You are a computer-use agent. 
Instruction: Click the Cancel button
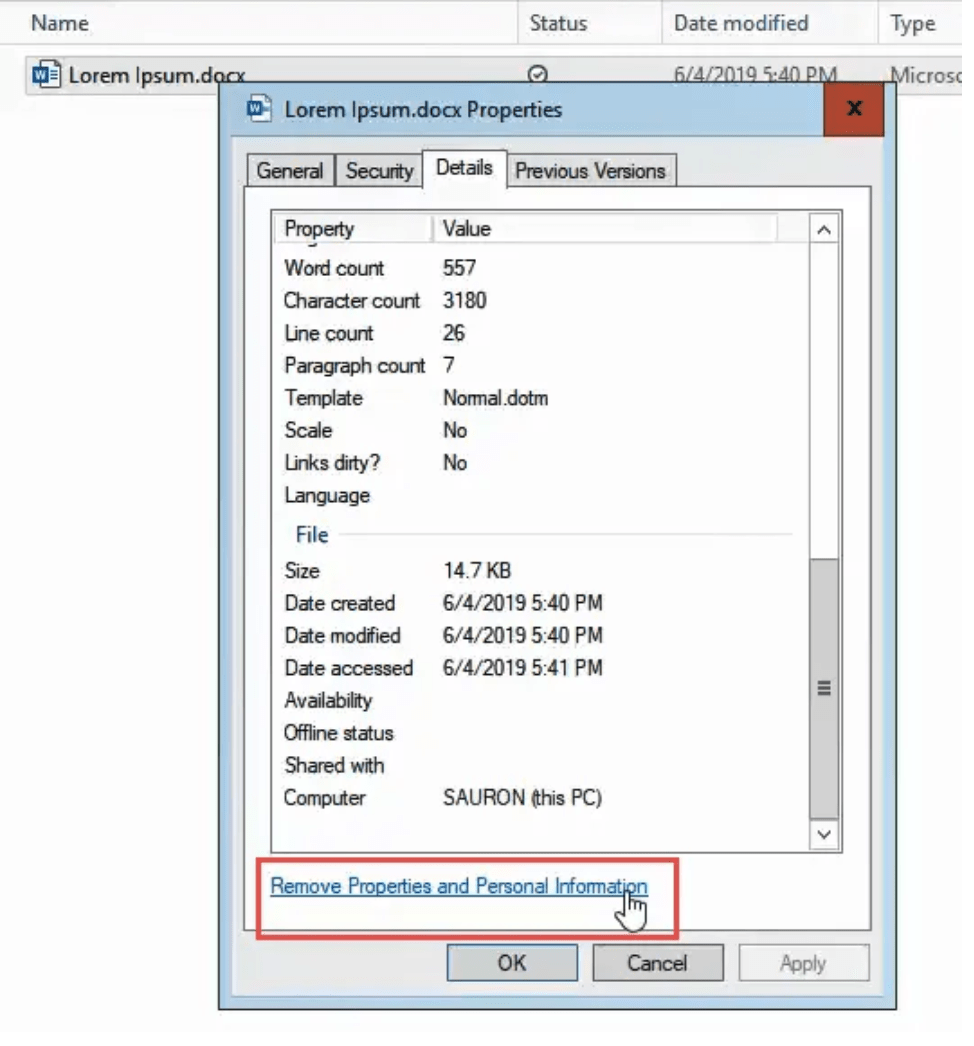pyautogui.click(x=657, y=963)
